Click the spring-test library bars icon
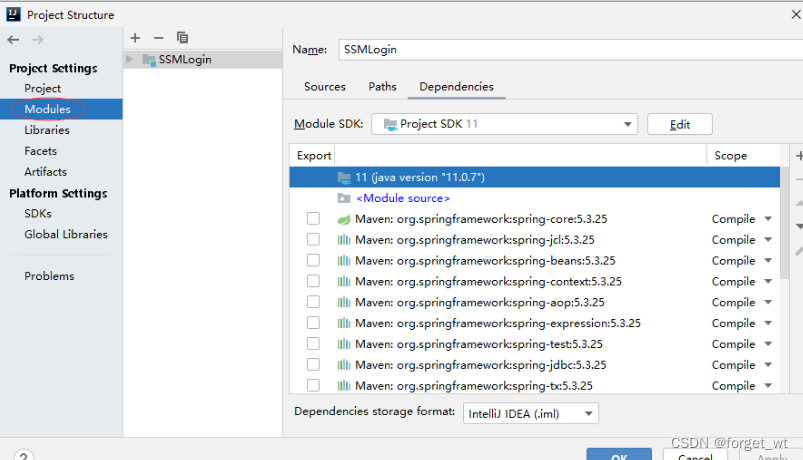Screen dimensions: 803x460 344,344
